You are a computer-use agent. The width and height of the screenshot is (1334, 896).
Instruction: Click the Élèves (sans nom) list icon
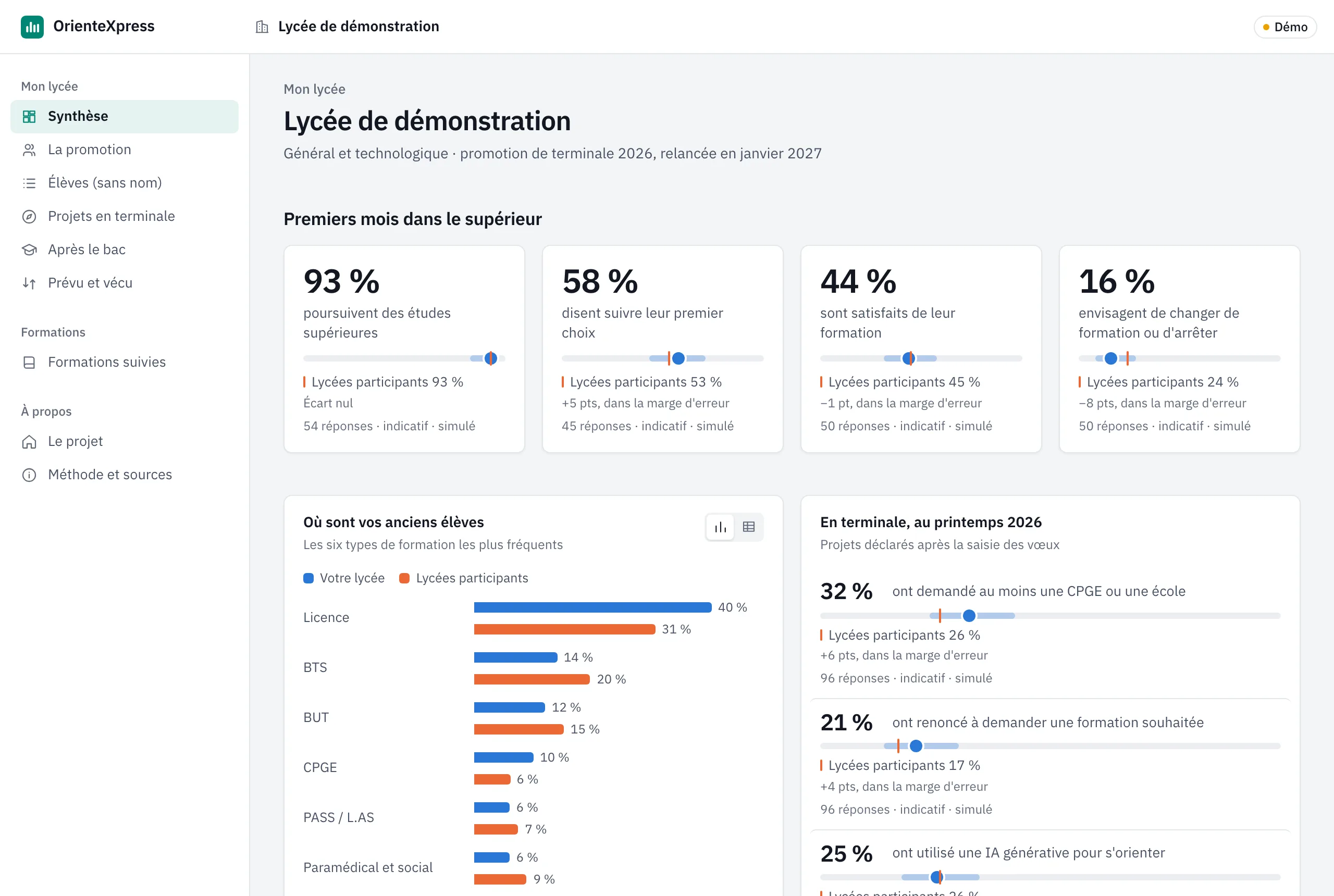click(29, 183)
